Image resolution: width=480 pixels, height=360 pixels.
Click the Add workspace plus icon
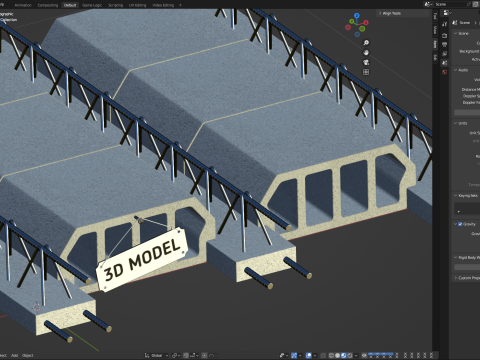pos(180,5)
